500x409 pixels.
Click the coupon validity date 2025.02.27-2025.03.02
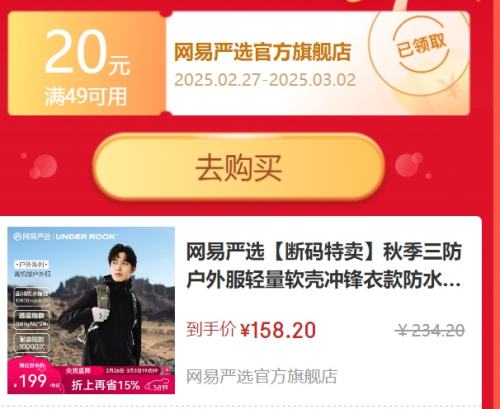265,80
